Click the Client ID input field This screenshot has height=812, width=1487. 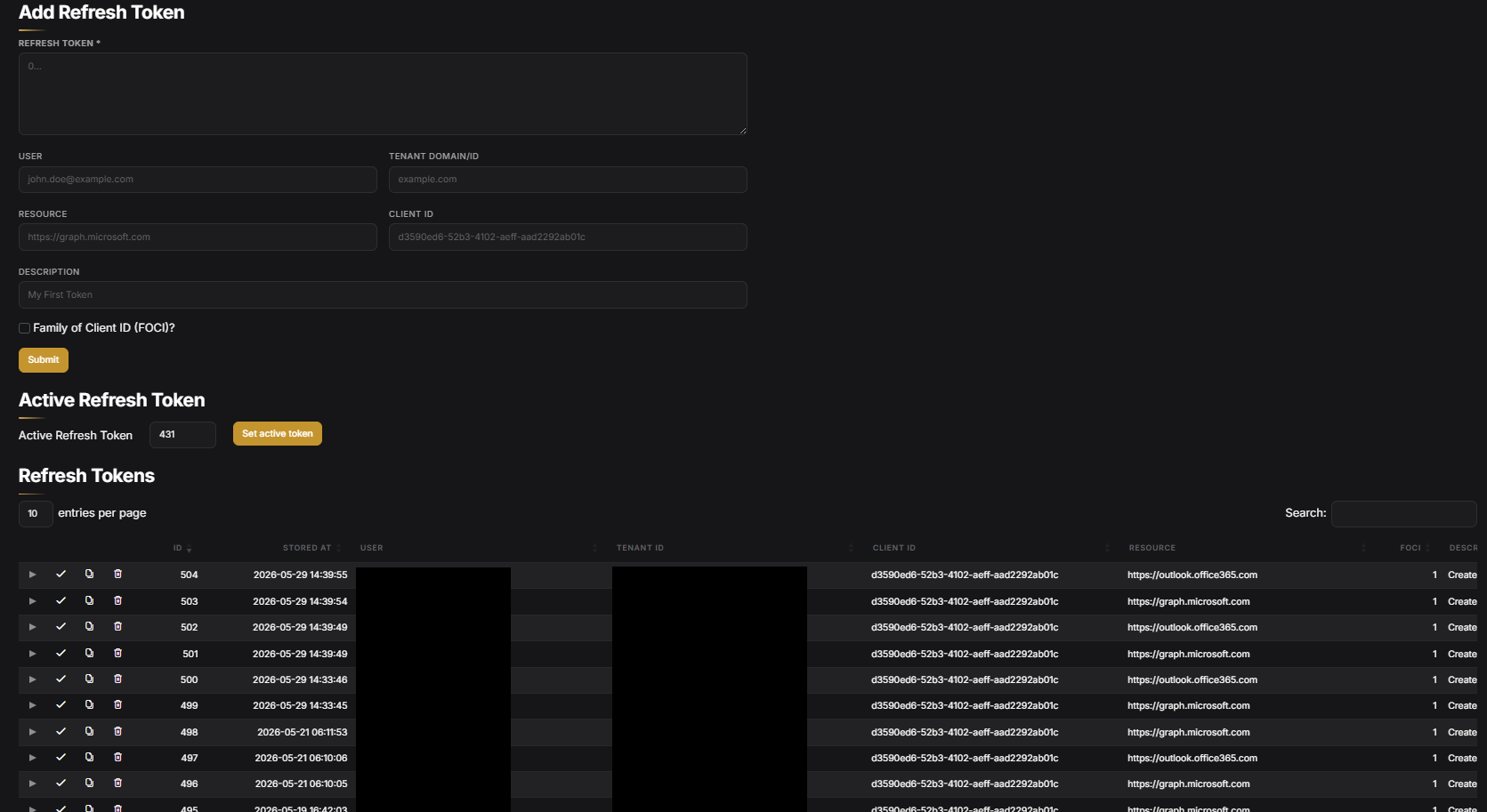click(x=568, y=237)
